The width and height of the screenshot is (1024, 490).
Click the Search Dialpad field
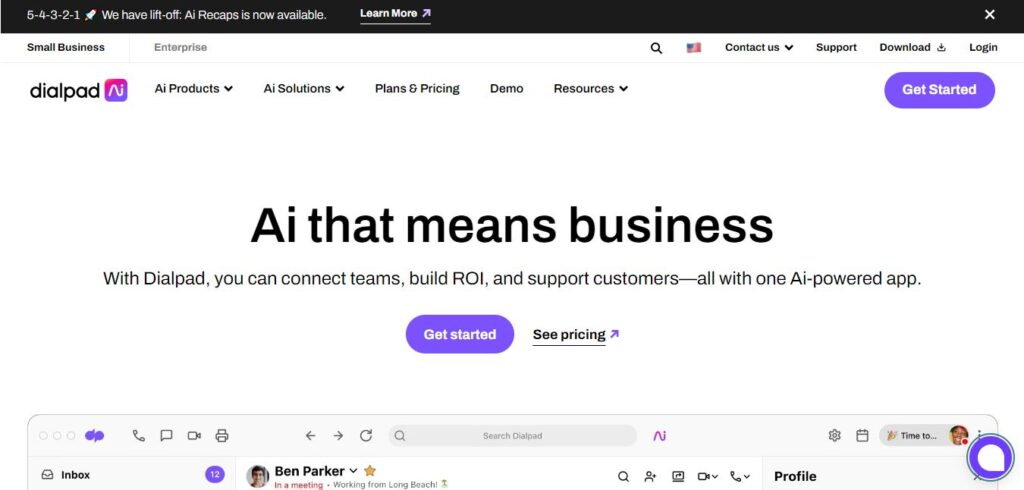(x=512, y=436)
